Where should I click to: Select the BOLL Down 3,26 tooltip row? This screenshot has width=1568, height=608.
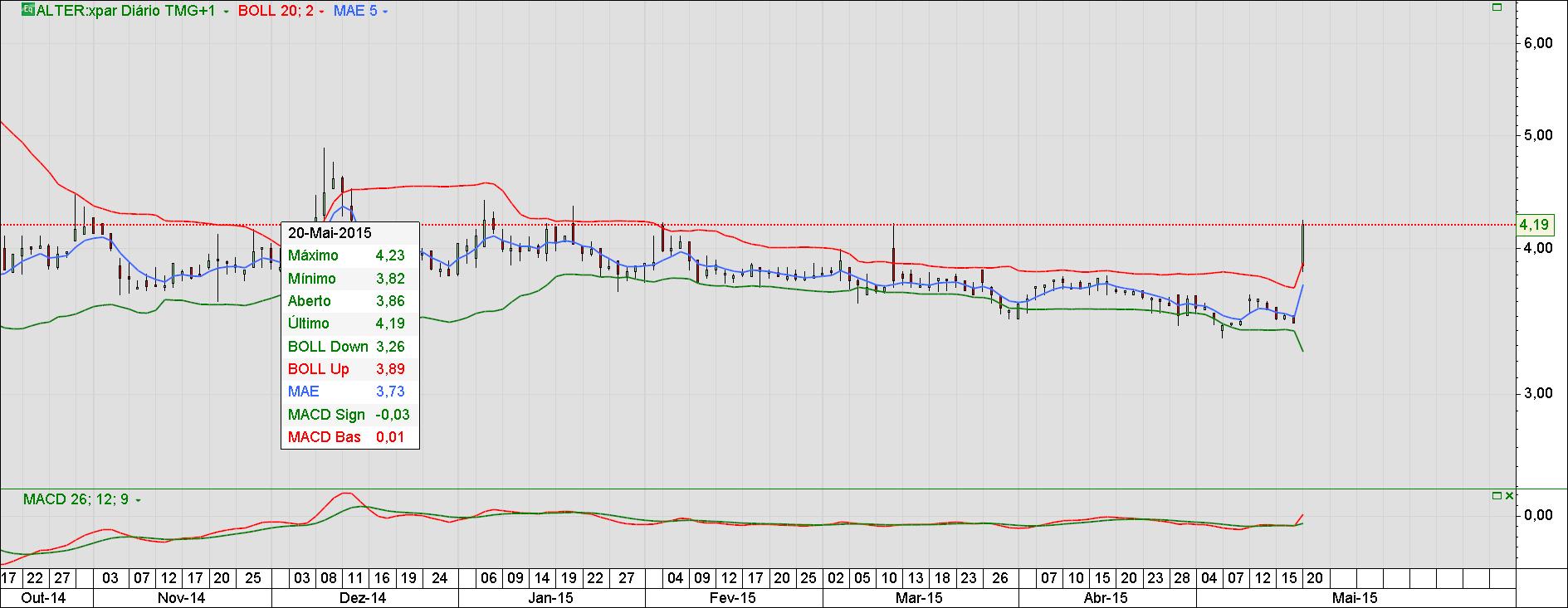(349, 347)
